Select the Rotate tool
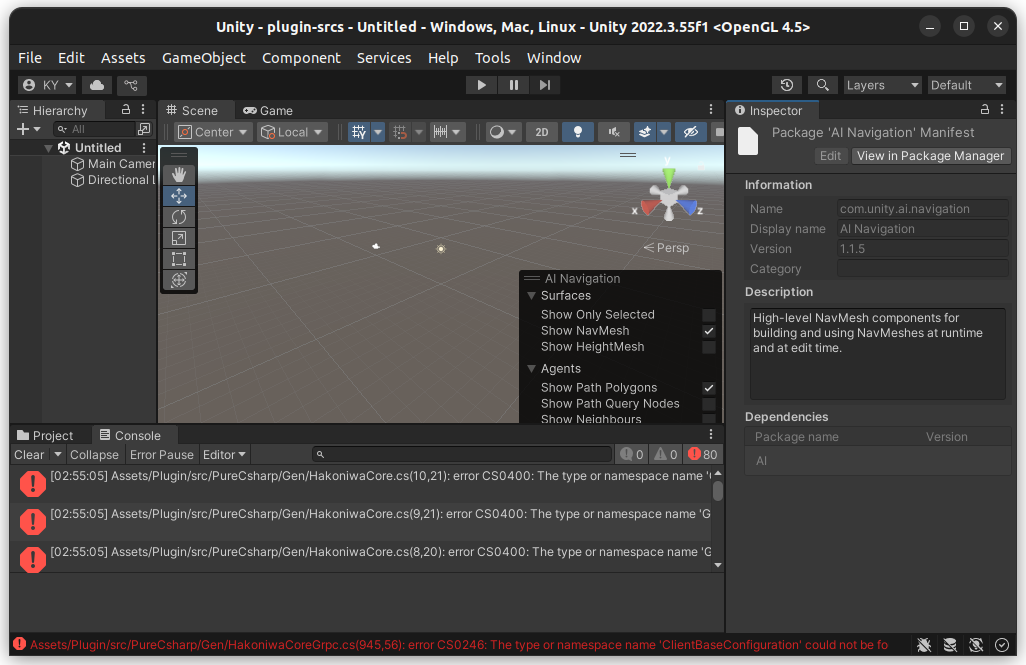1026x665 pixels. tap(179, 217)
